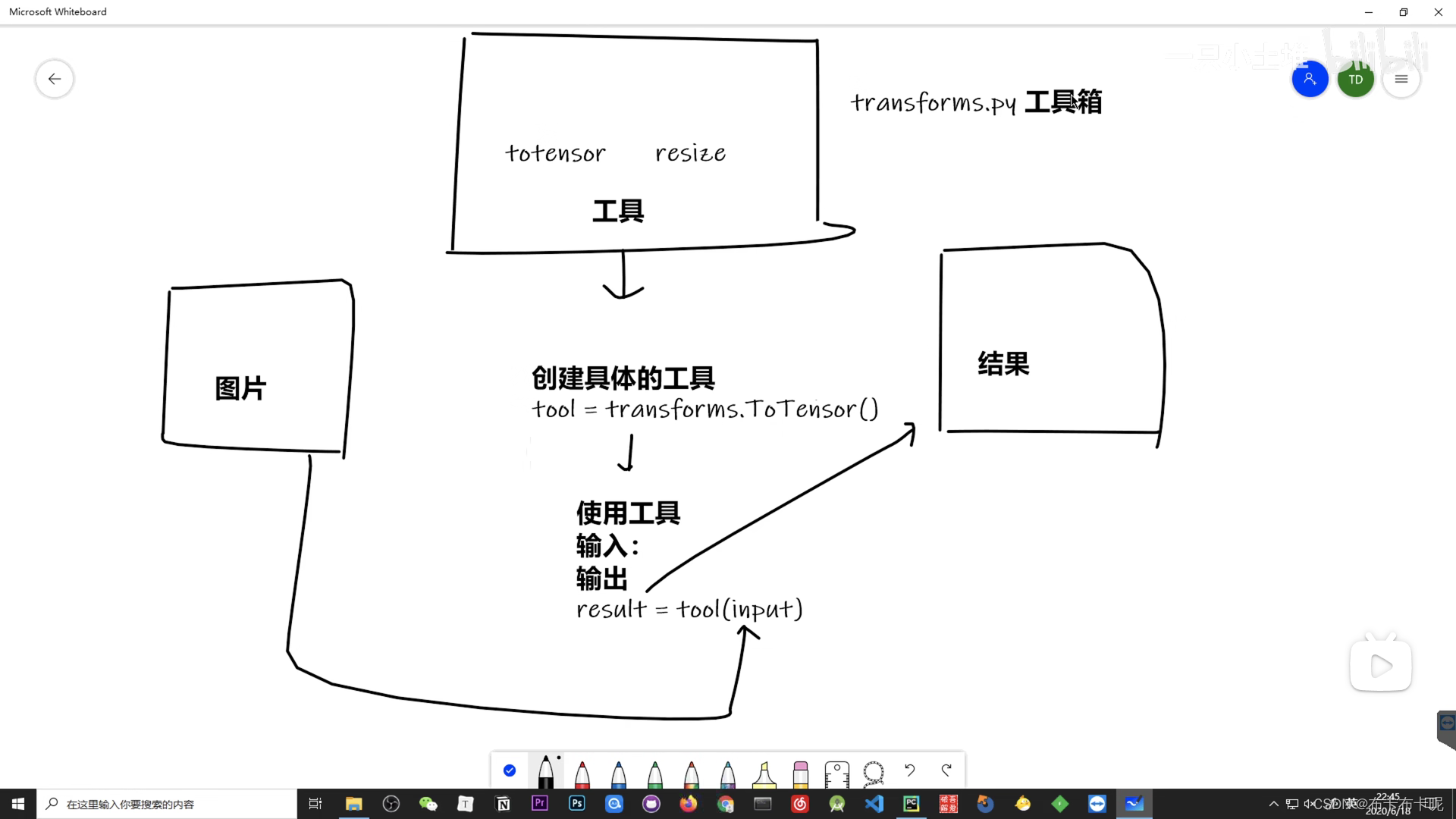
Task: Open the calendar from the taskbar clock
Action: (1389, 803)
